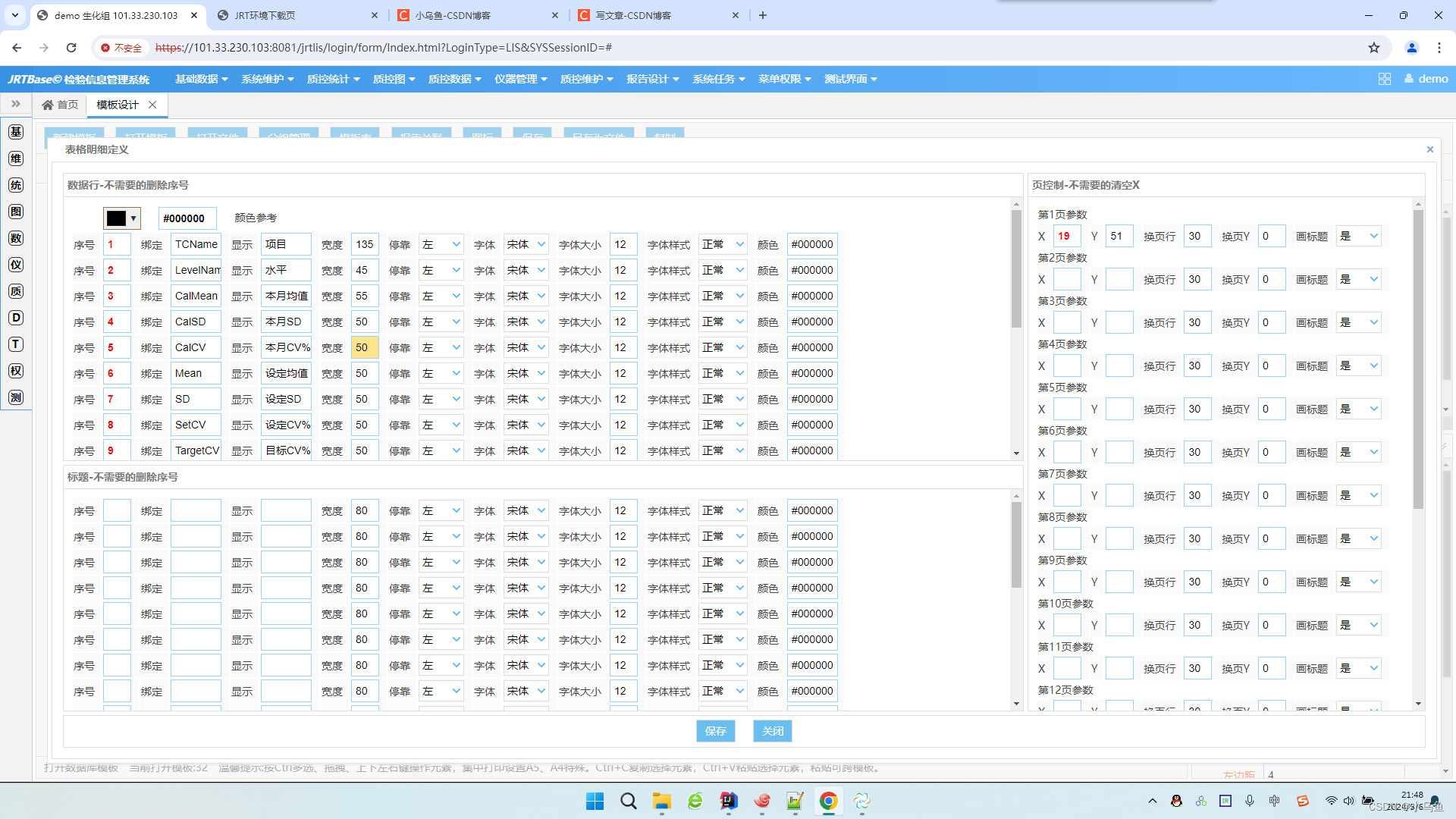Bookmark this page with star icon

coord(1374,48)
